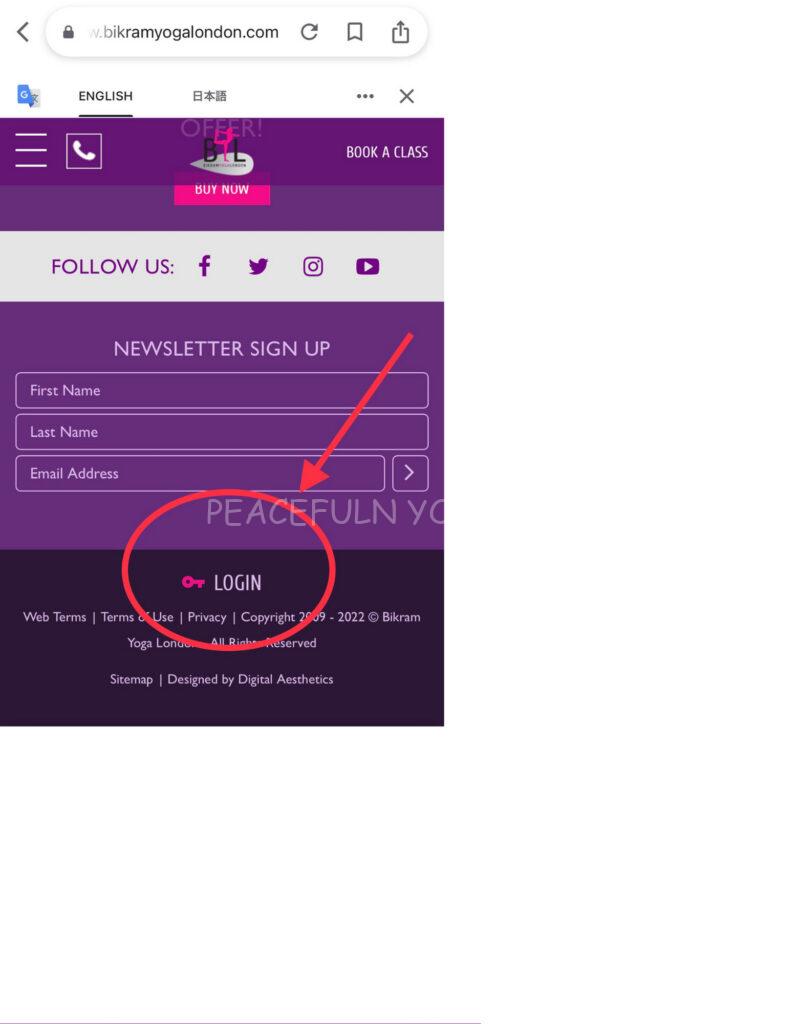Open the share sheet icon
796x1024 pixels.
click(400, 31)
